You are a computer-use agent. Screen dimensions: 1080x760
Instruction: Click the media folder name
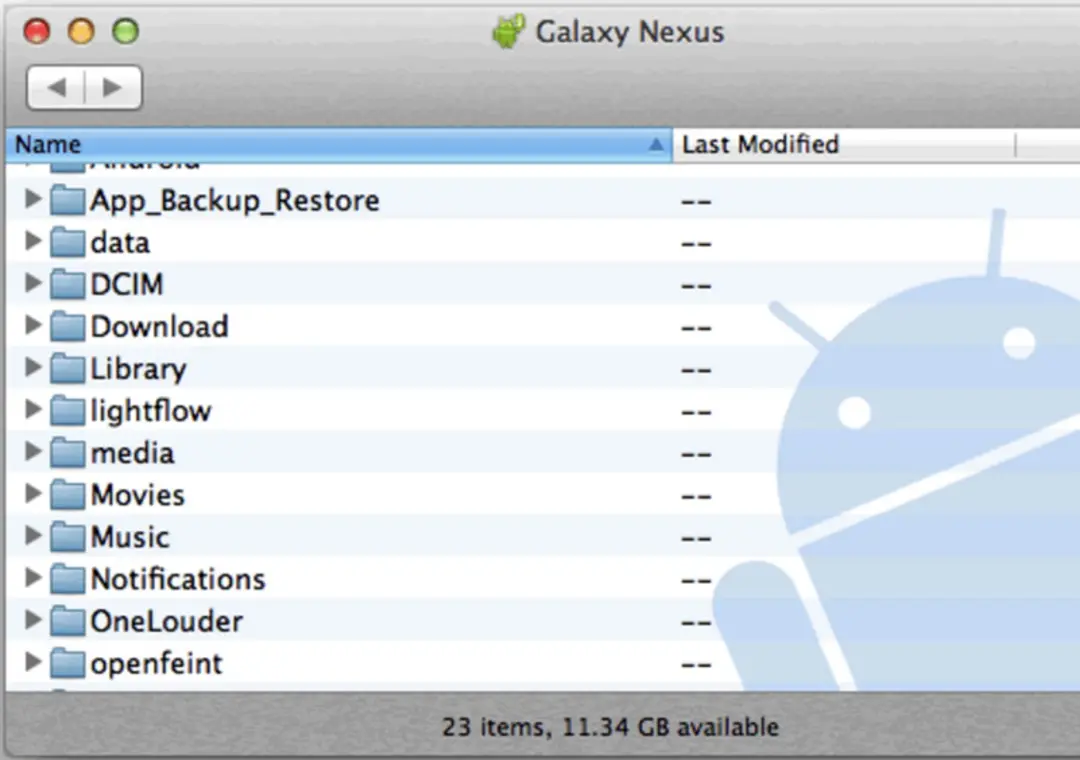click(x=132, y=453)
